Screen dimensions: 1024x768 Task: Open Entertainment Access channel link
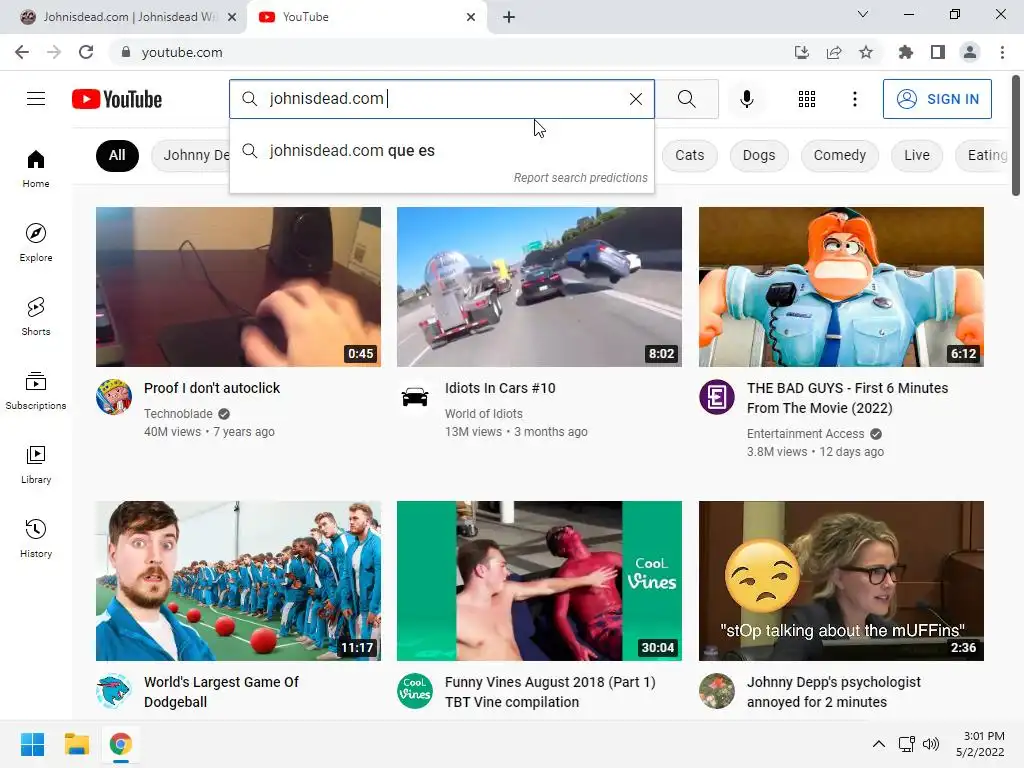click(805, 434)
